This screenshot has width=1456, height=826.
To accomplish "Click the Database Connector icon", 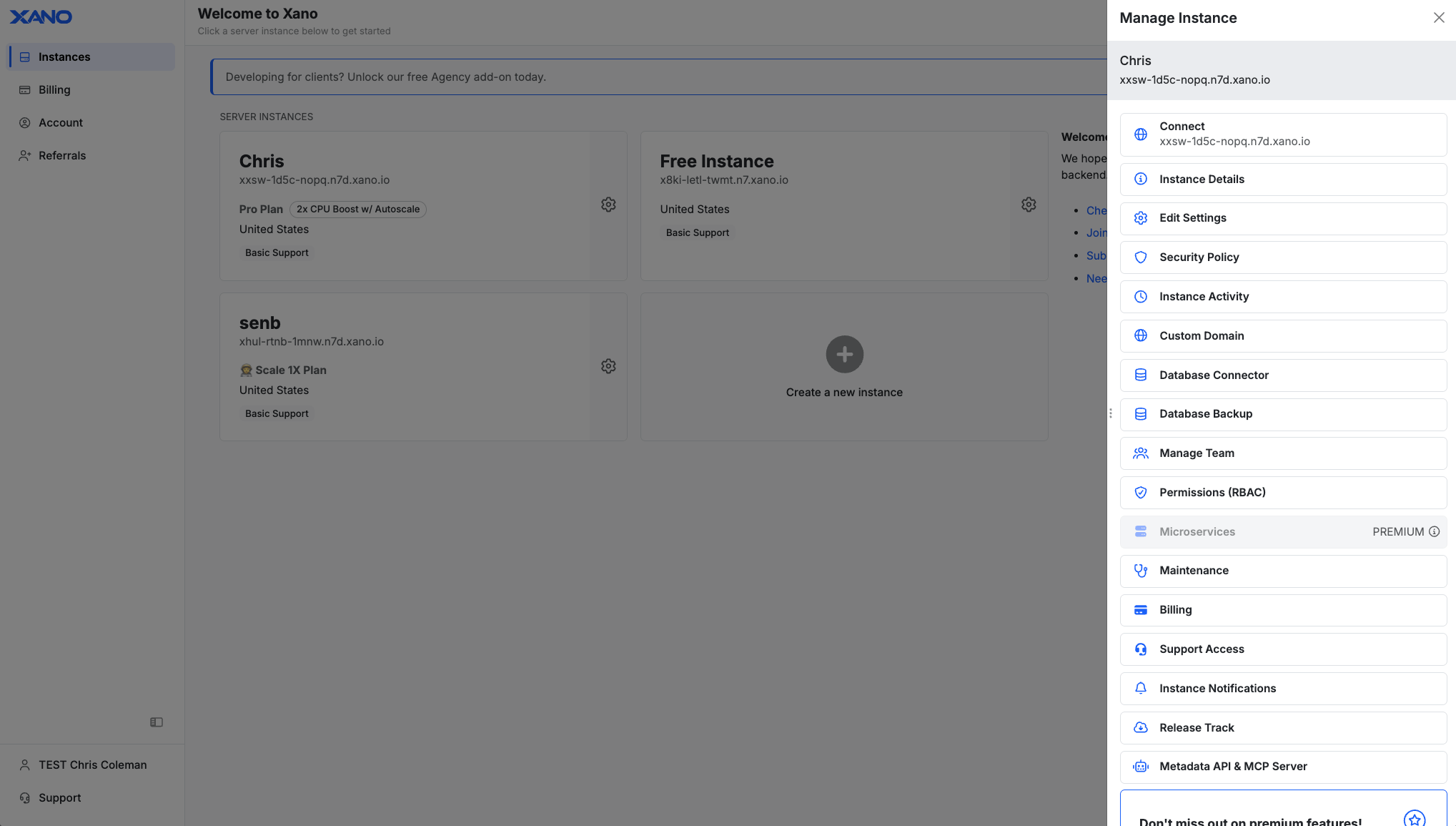I will coord(1141,375).
